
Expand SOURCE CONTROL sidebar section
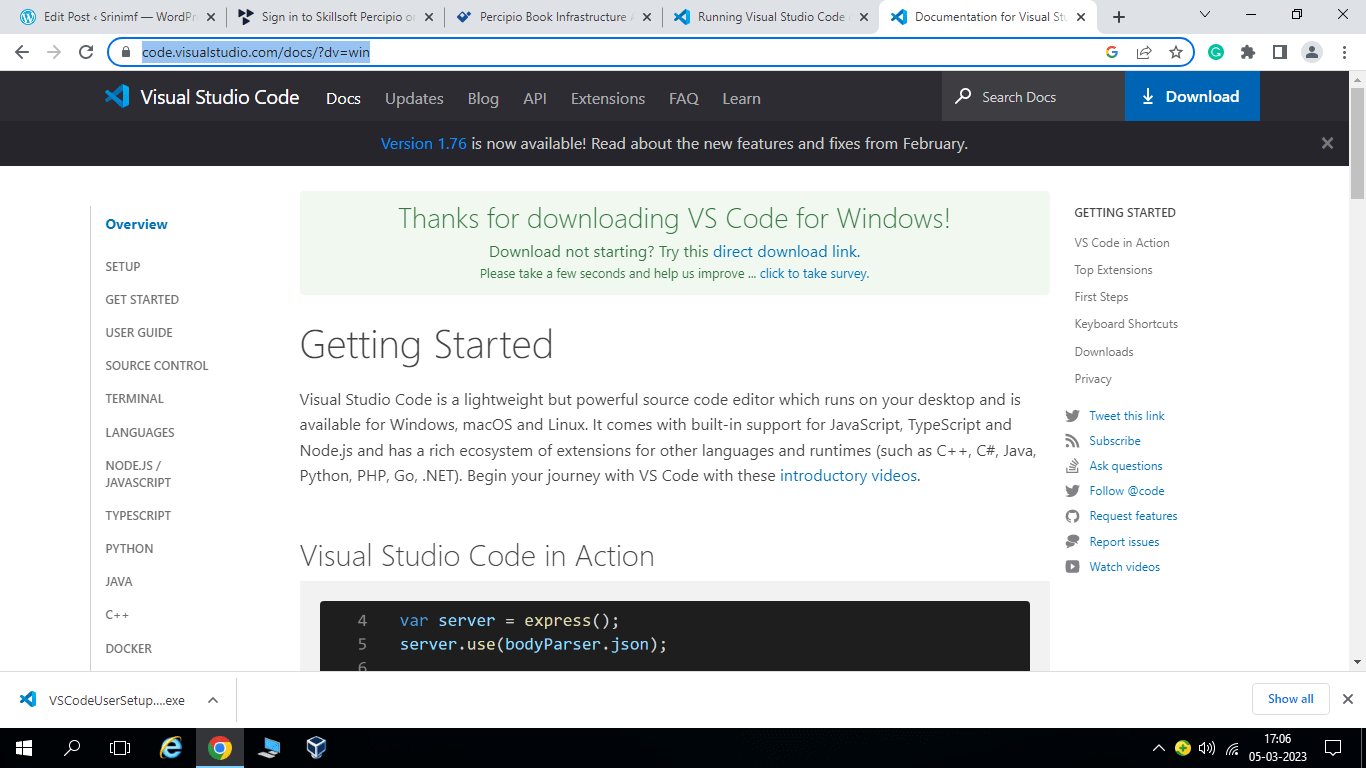pyautogui.click(x=157, y=366)
